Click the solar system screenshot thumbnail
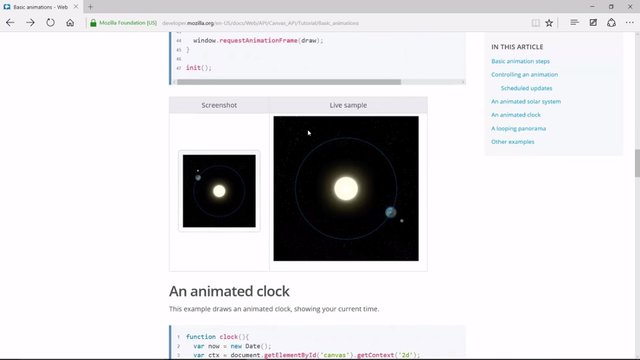The width and height of the screenshot is (640, 360). coord(219,191)
